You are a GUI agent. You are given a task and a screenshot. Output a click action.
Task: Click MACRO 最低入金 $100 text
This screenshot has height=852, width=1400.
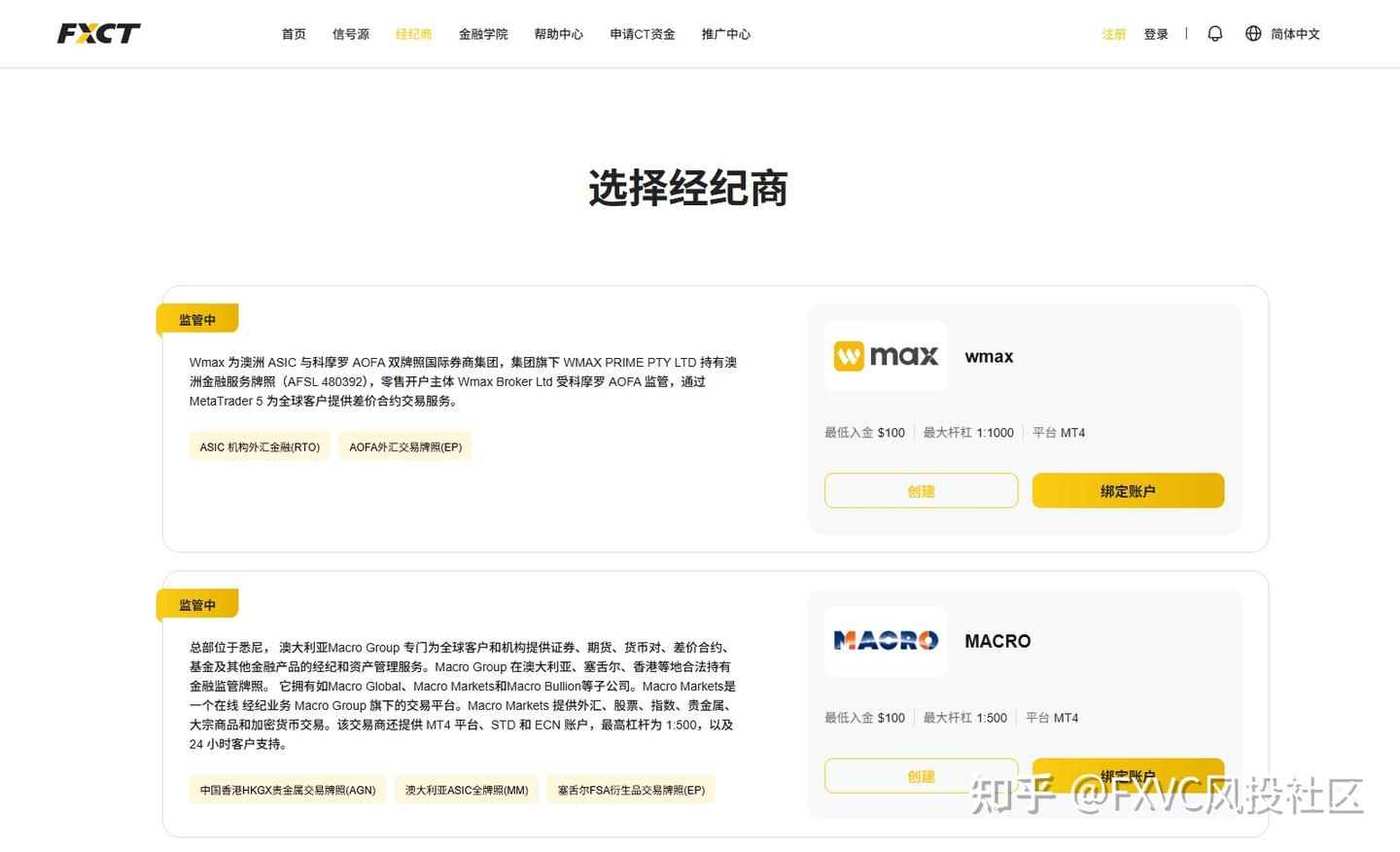(x=864, y=718)
